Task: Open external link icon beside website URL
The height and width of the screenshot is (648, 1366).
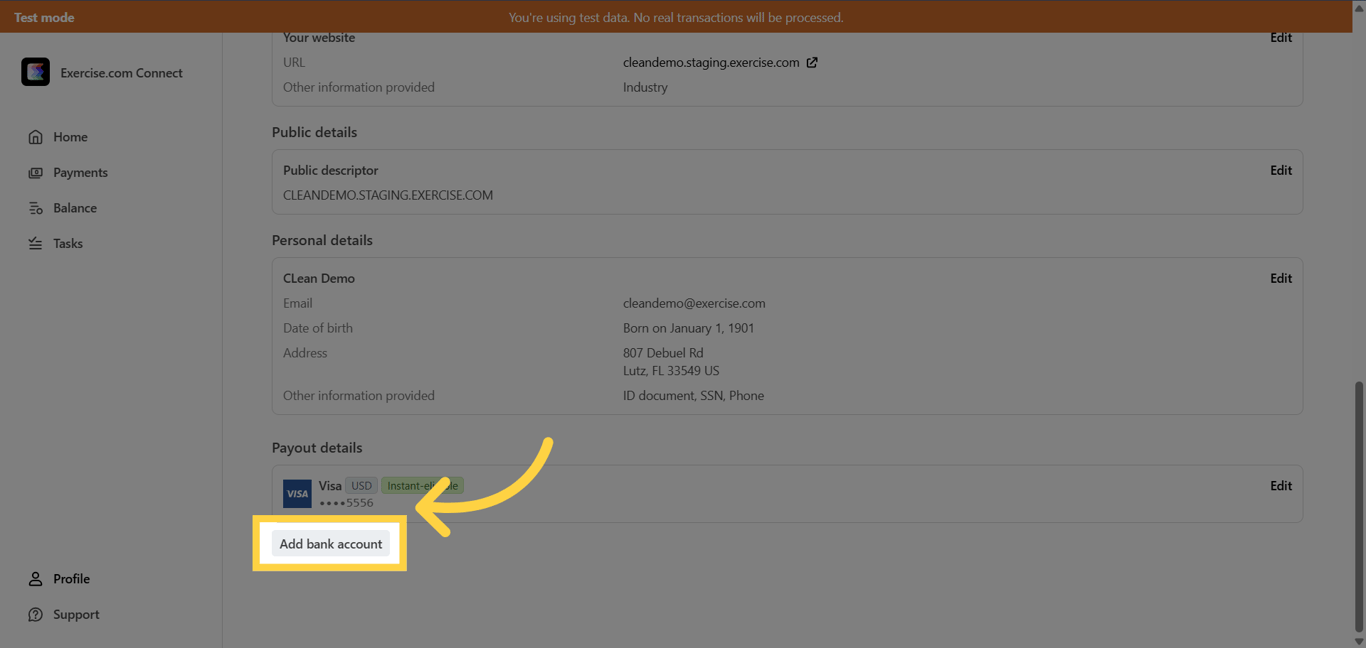Action: (812, 62)
